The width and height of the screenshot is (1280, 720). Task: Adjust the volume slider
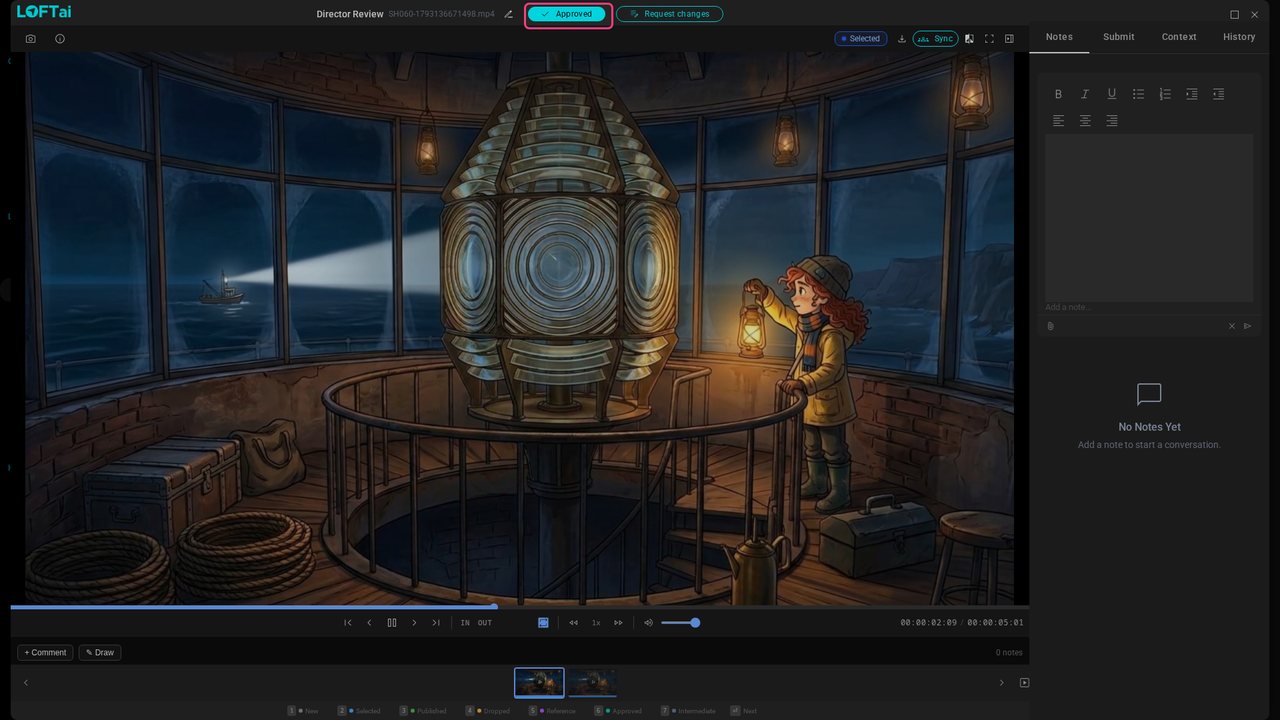(680, 623)
